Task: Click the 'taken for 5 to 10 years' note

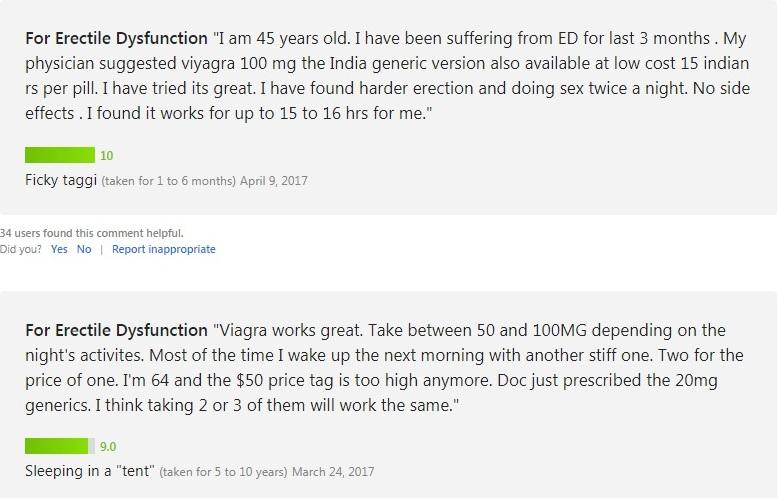Action: 223,472
